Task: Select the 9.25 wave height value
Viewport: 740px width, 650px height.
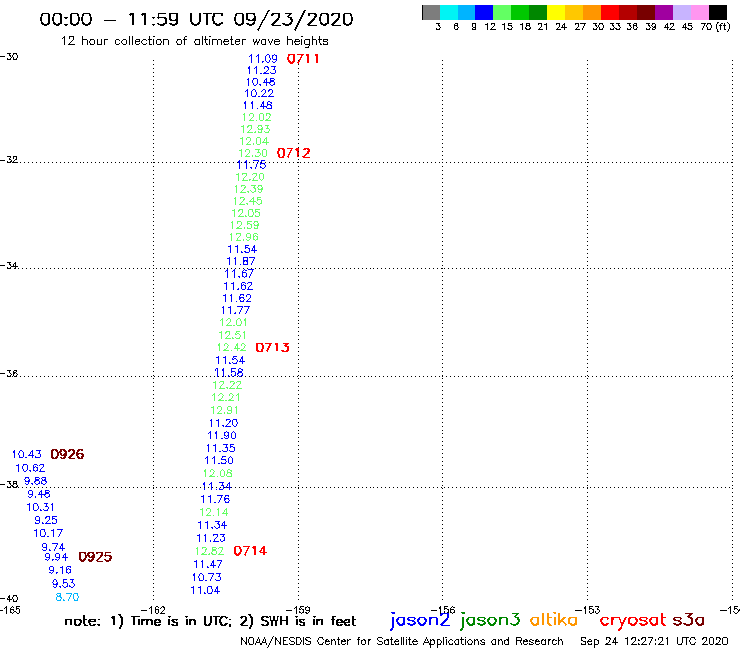Action: point(46,520)
